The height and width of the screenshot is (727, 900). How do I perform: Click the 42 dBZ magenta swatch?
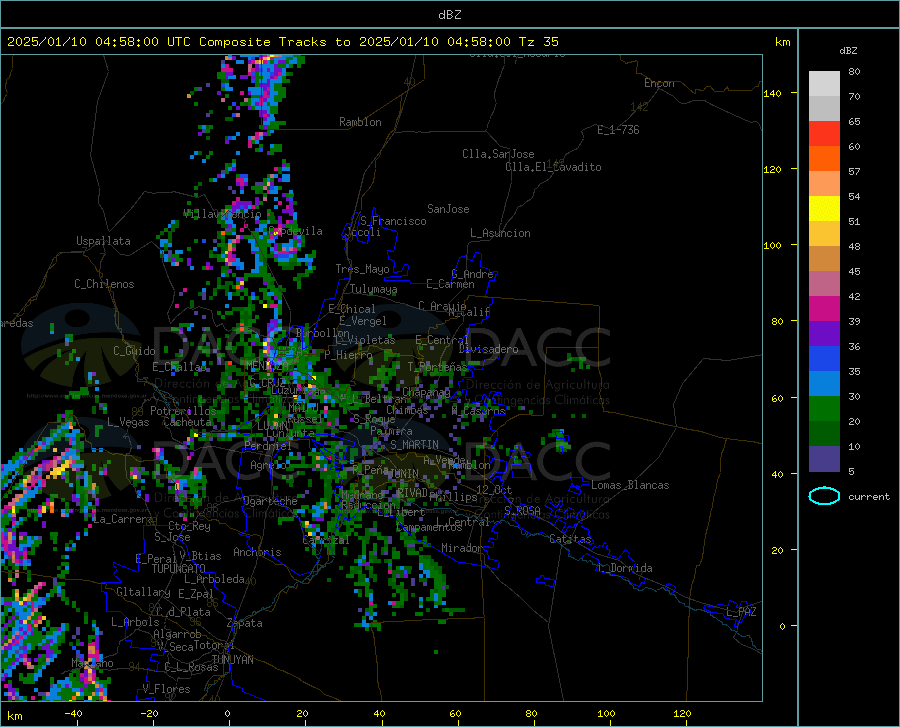coord(824,308)
